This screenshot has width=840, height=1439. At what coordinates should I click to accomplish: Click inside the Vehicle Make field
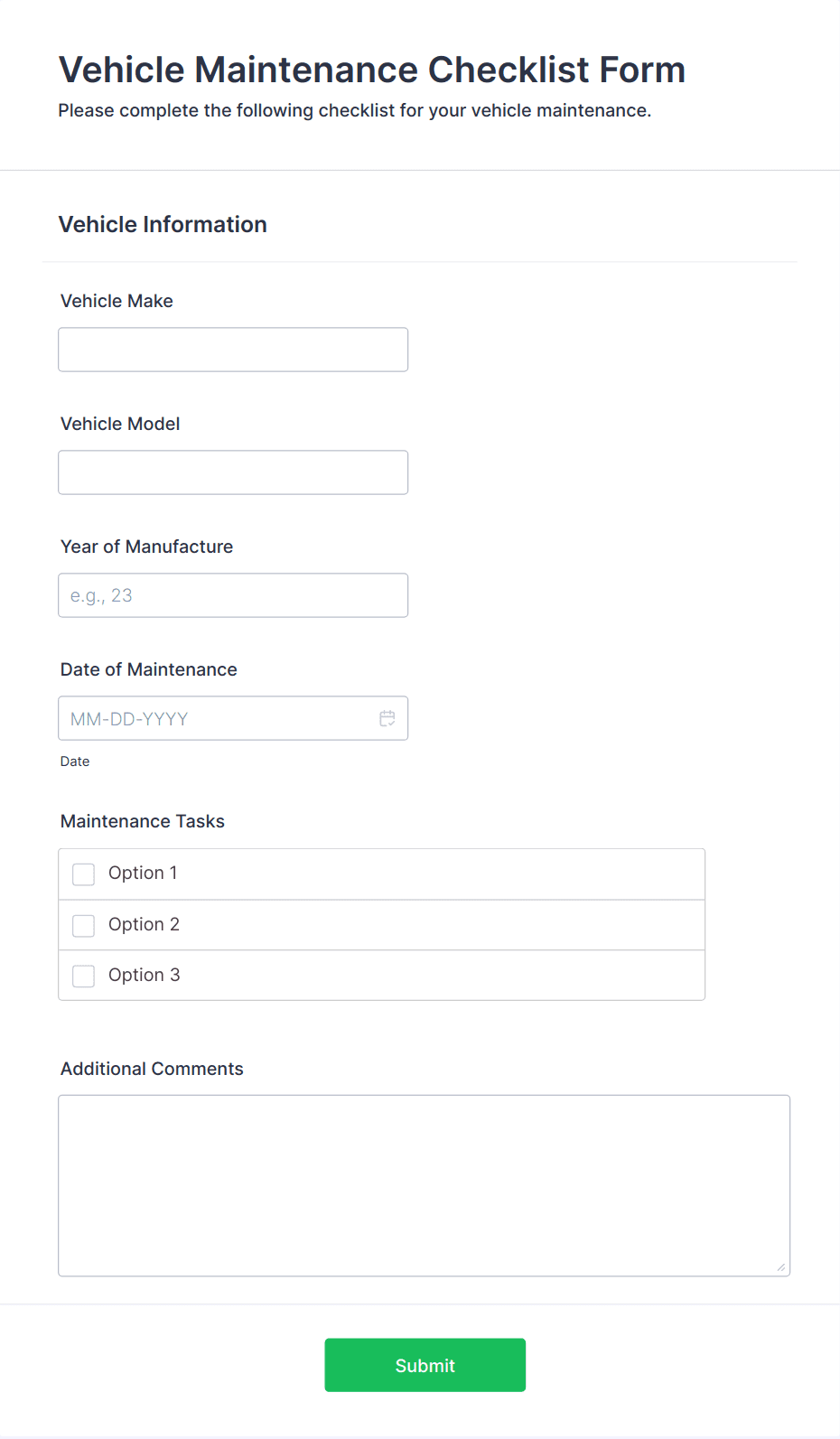pyautogui.click(x=232, y=349)
